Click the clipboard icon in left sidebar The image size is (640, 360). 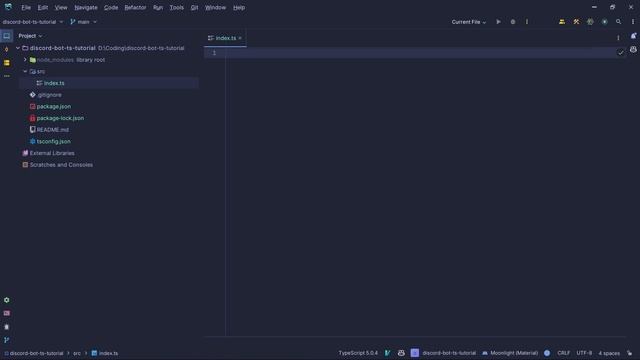pyautogui.click(x=7, y=327)
